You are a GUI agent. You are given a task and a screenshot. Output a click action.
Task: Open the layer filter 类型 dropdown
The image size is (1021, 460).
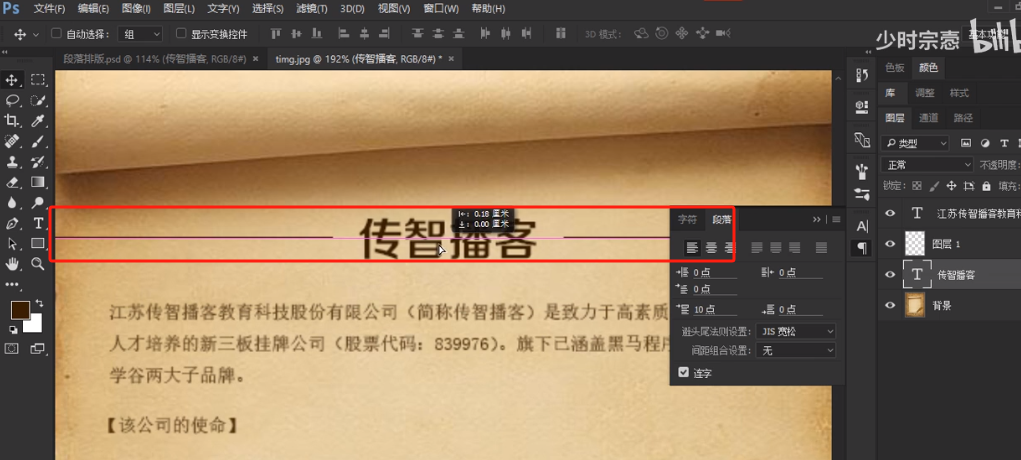coord(915,143)
